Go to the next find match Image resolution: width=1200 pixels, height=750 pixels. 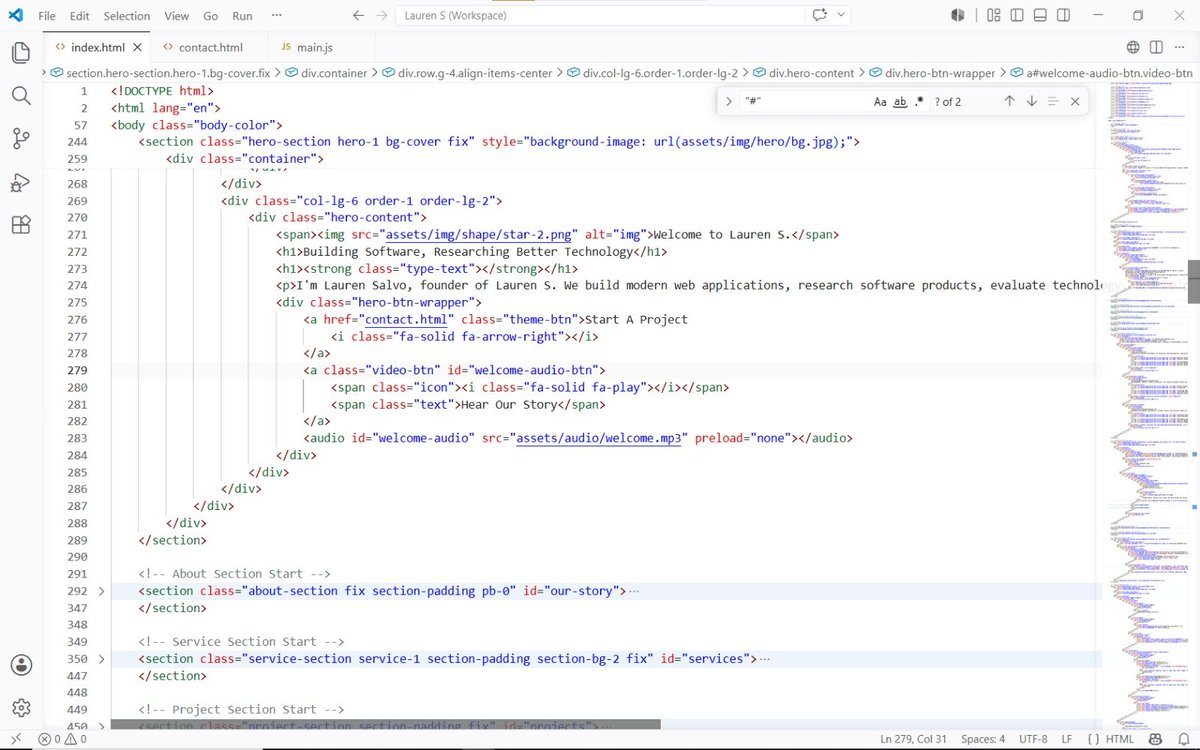1031,101
